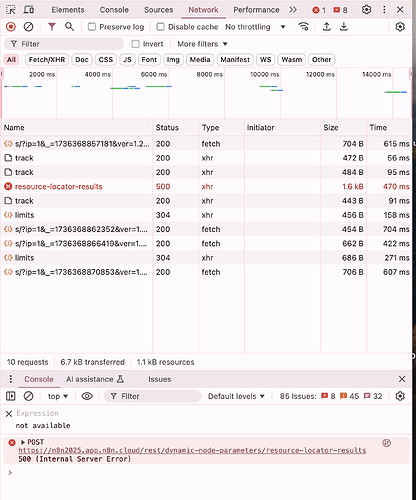Sort requests by Status column header
The width and height of the screenshot is (416, 500).
[x=175, y=128]
